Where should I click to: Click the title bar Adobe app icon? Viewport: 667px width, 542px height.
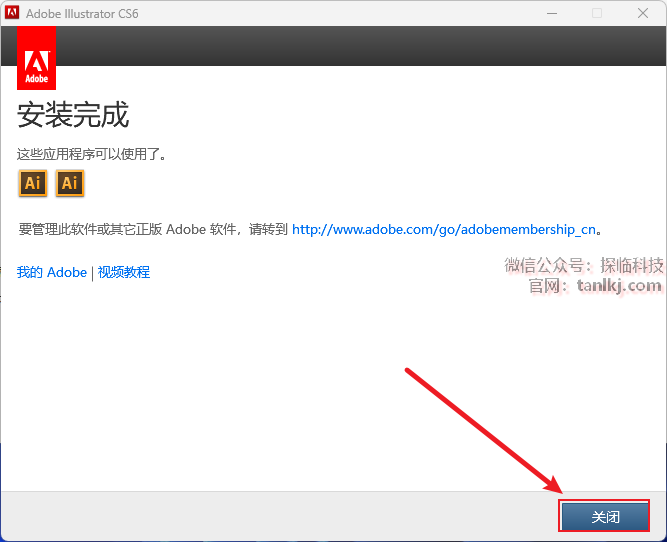[x=12, y=12]
